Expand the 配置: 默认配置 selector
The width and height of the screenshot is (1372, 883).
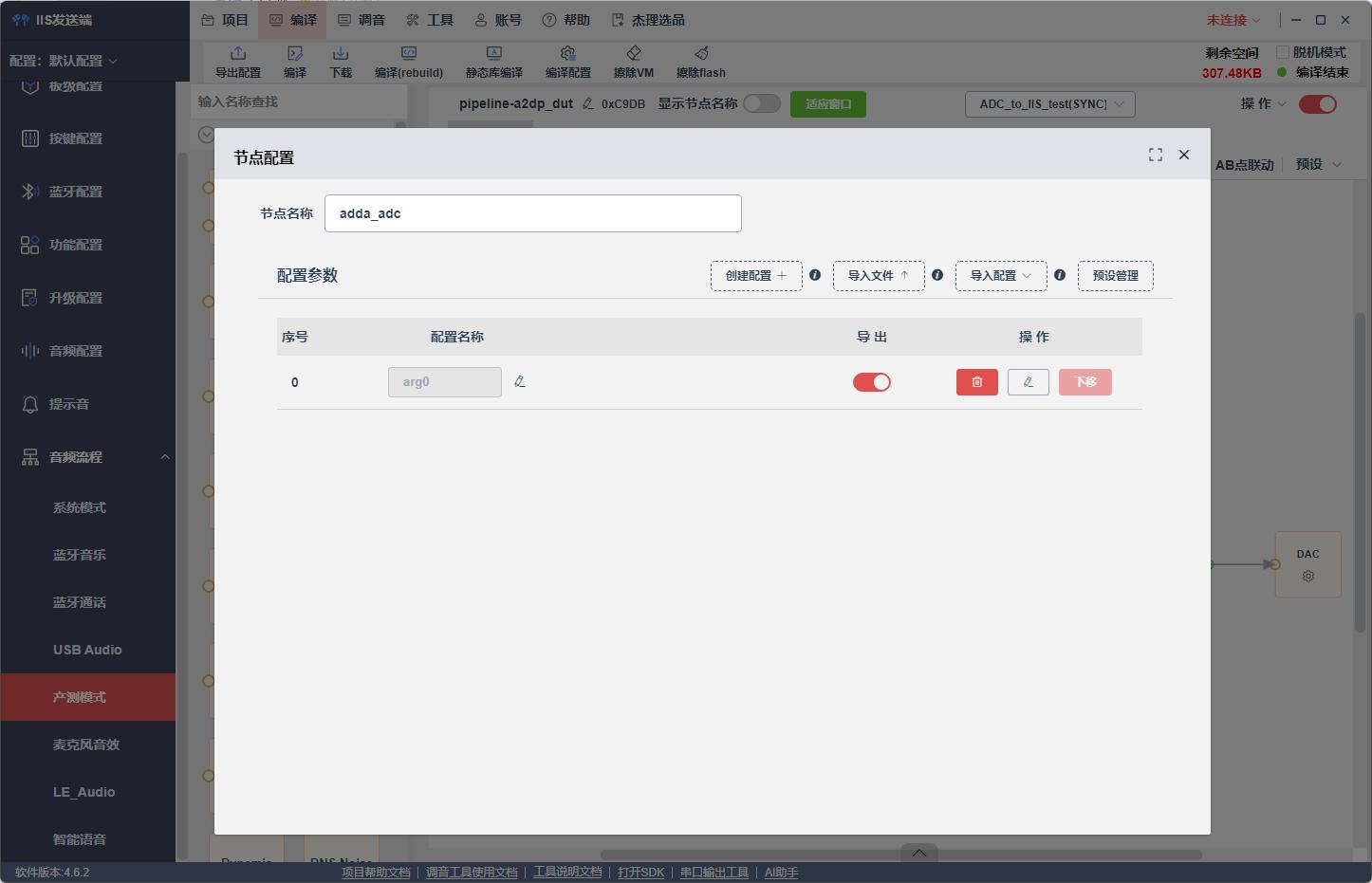click(64, 61)
